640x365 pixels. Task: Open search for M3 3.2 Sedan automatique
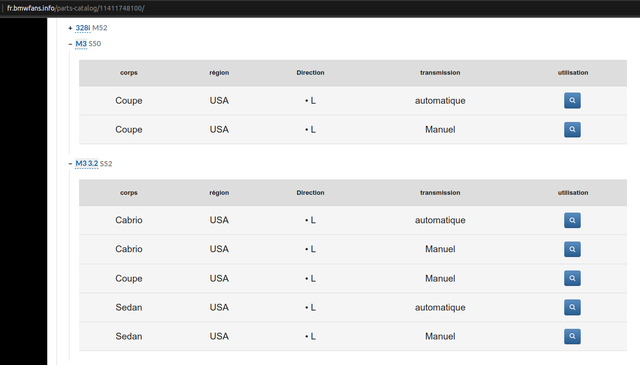coord(572,307)
